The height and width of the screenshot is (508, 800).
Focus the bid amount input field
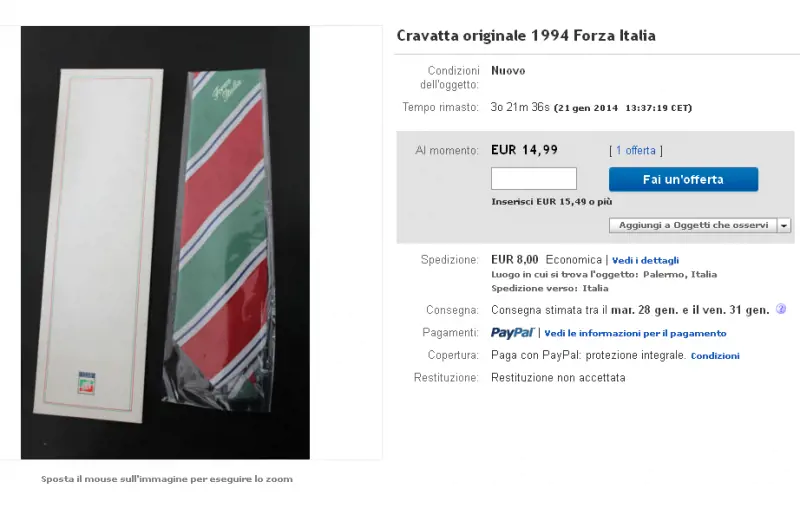[x=534, y=179]
